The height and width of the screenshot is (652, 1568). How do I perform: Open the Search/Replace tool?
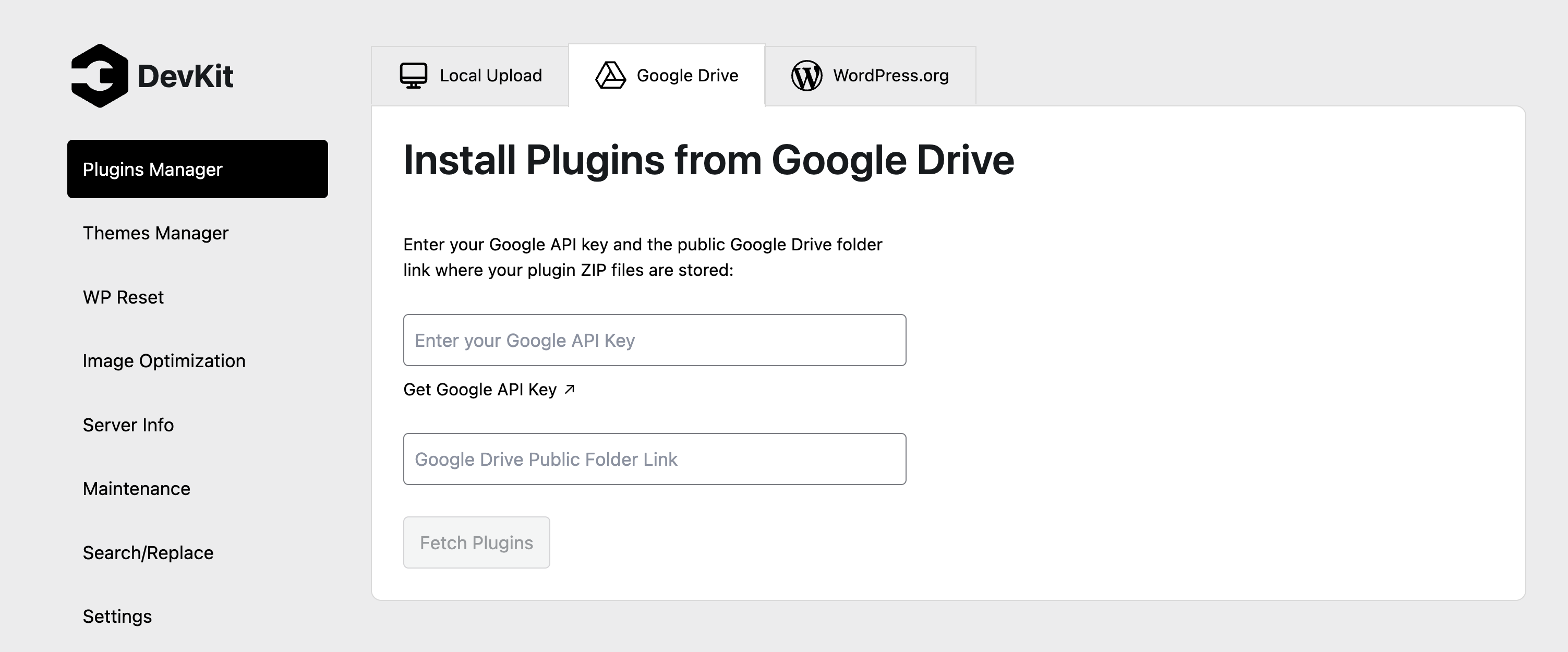(x=148, y=553)
